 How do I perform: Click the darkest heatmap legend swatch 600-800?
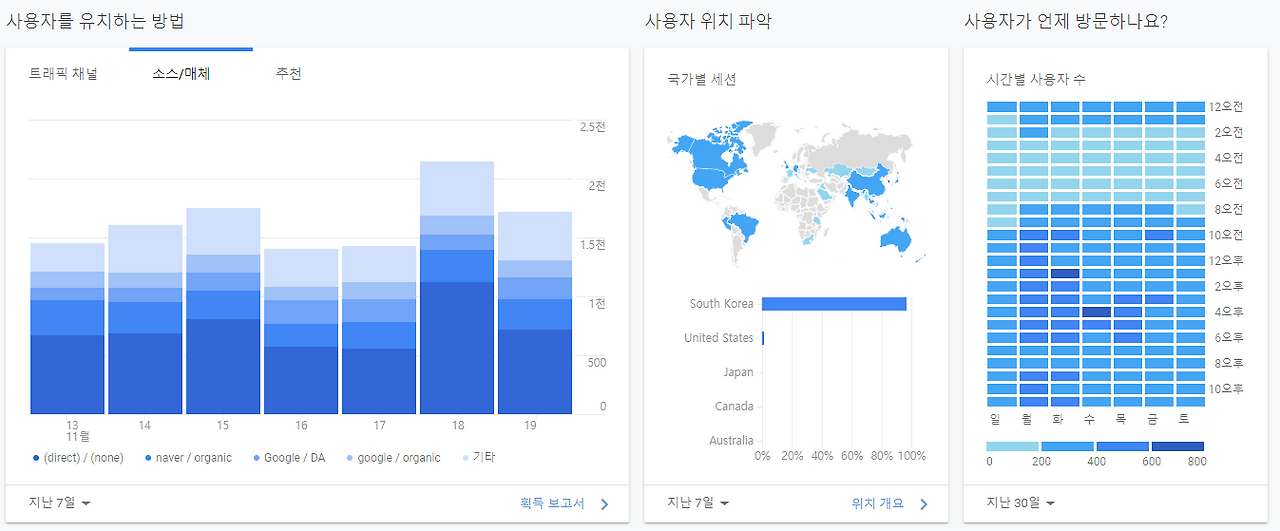[x=1178, y=446]
